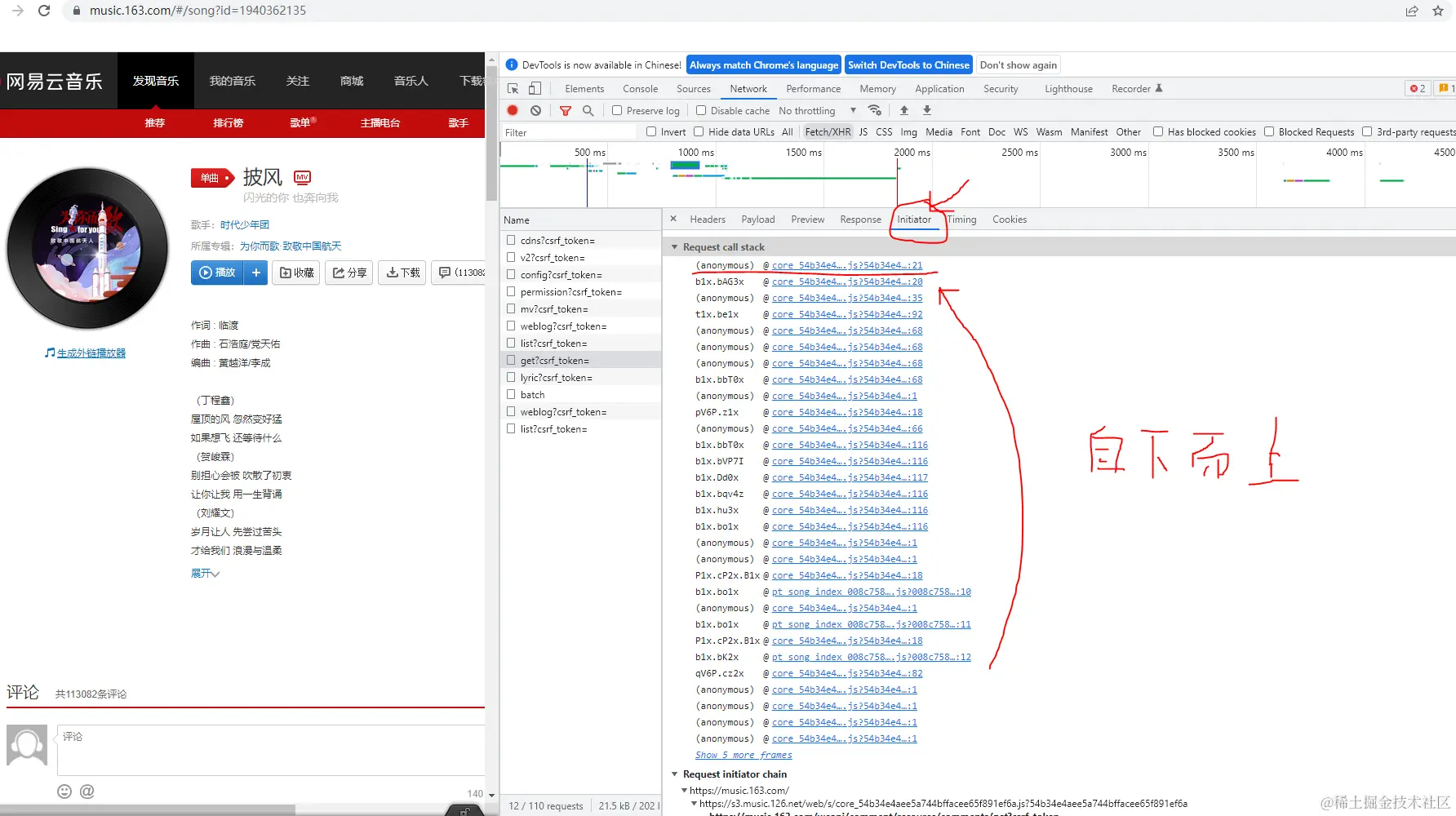Click the 网易云音乐 logo
The image size is (1456, 816).
[x=55, y=81]
